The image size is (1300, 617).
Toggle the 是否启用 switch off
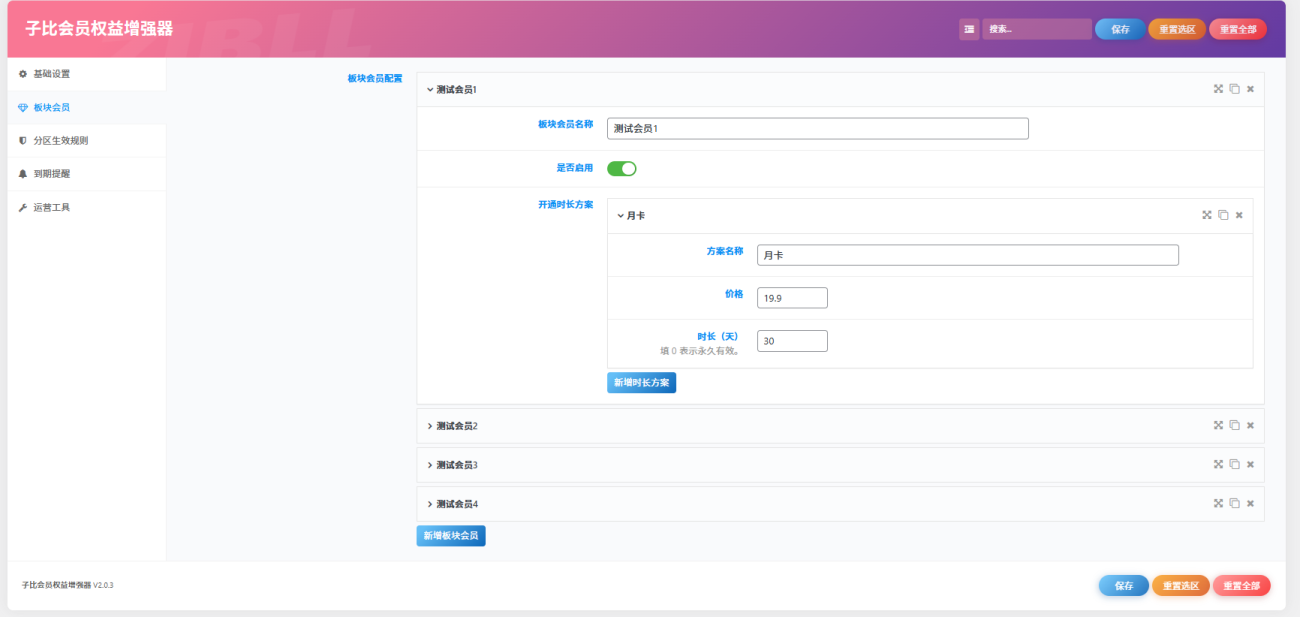pyautogui.click(x=621, y=168)
